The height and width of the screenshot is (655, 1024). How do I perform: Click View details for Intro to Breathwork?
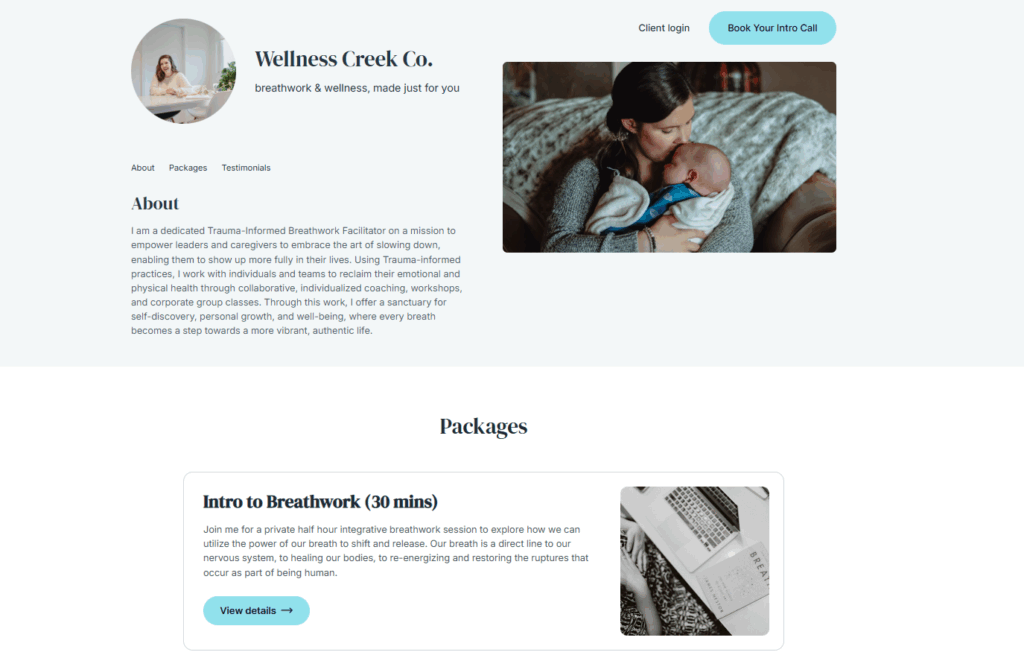[256, 611]
